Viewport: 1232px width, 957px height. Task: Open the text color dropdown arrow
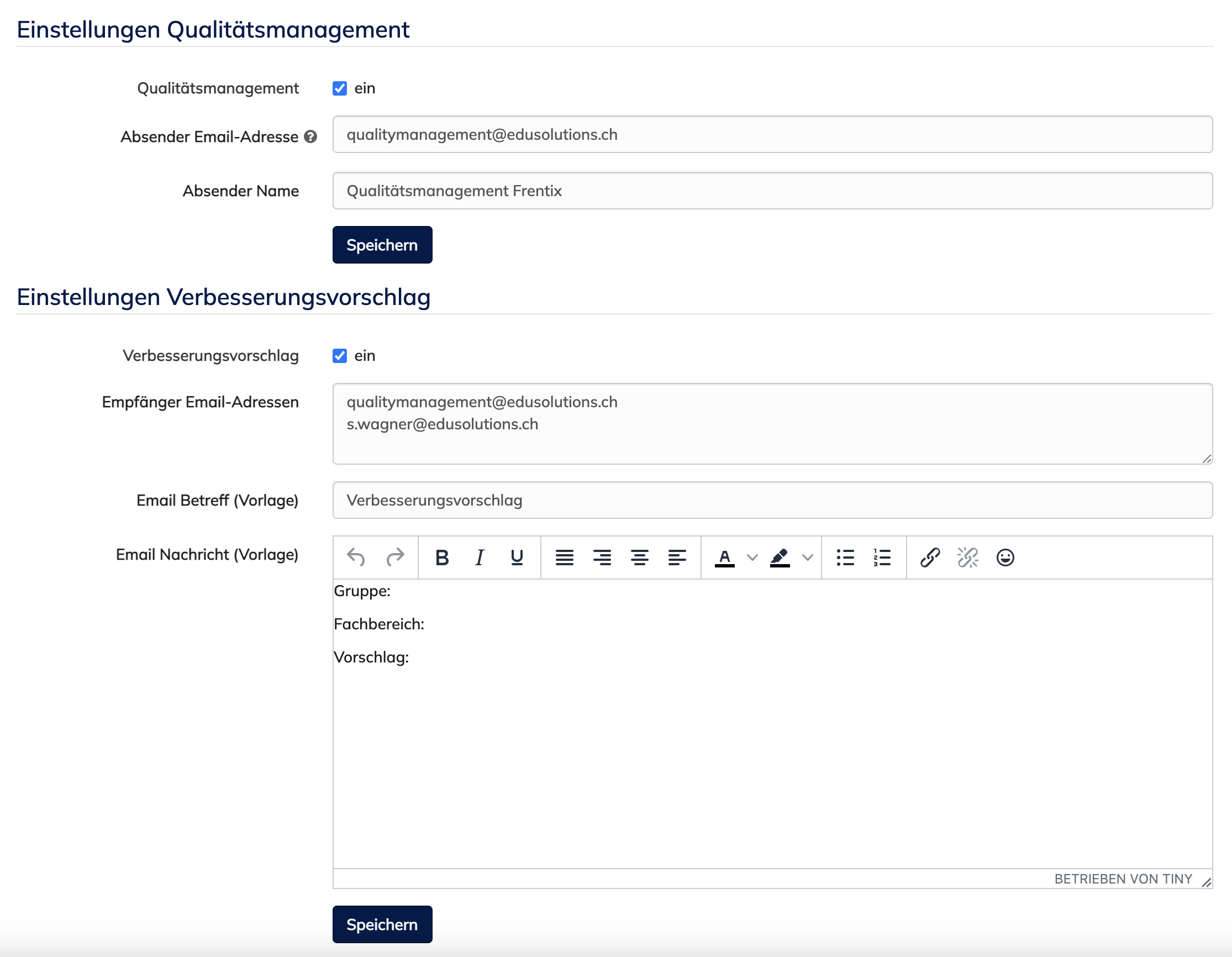[752, 558]
